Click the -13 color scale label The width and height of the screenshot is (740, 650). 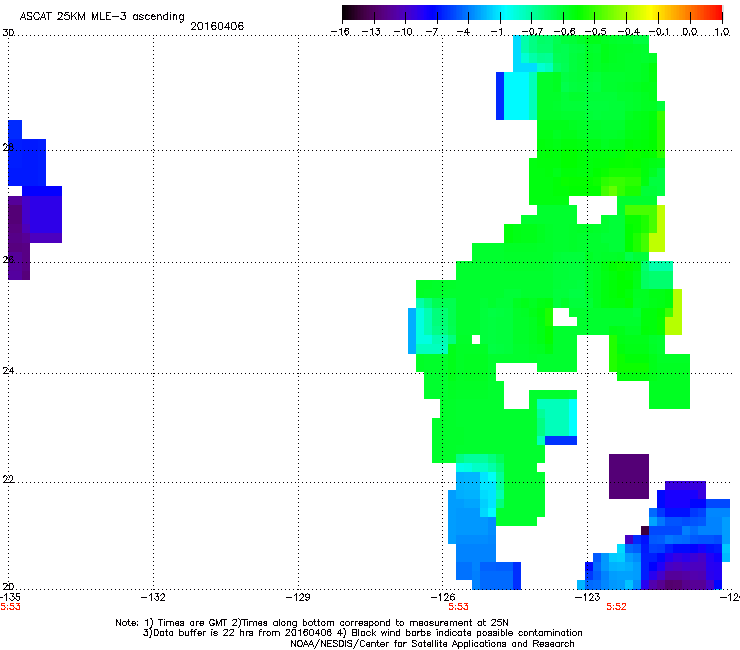[x=371, y=32]
